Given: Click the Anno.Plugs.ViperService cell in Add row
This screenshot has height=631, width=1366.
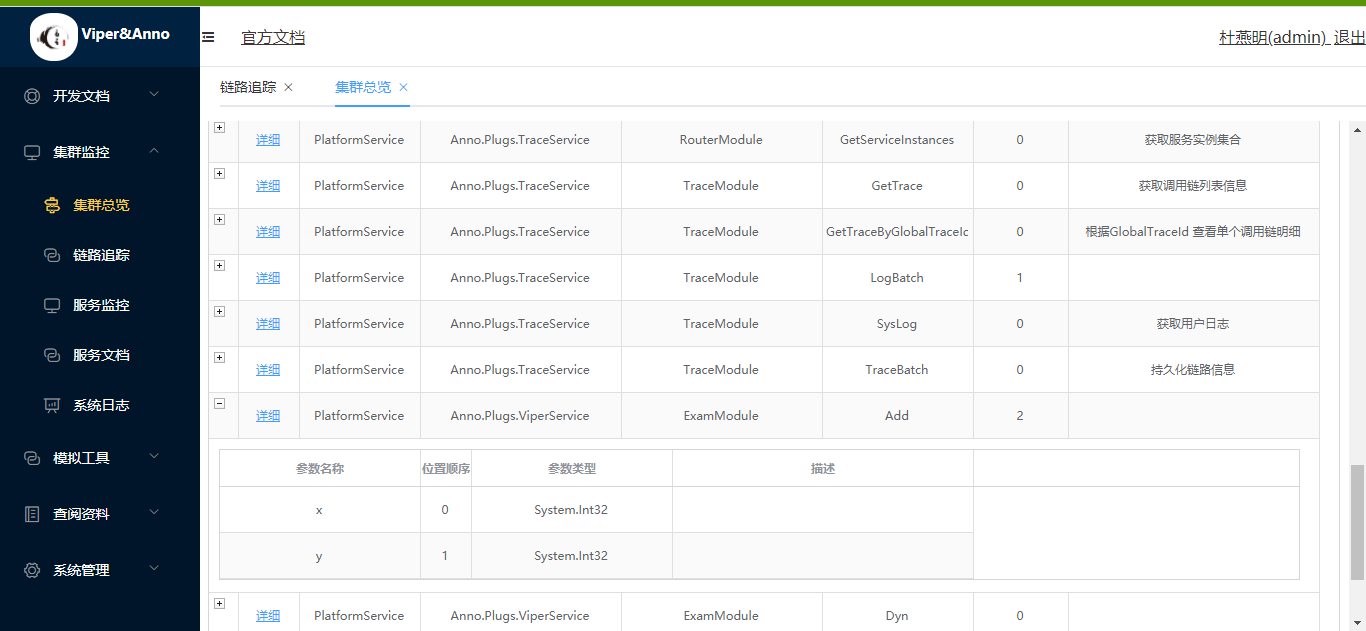Looking at the screenshot, I should [x=520, y=416].
